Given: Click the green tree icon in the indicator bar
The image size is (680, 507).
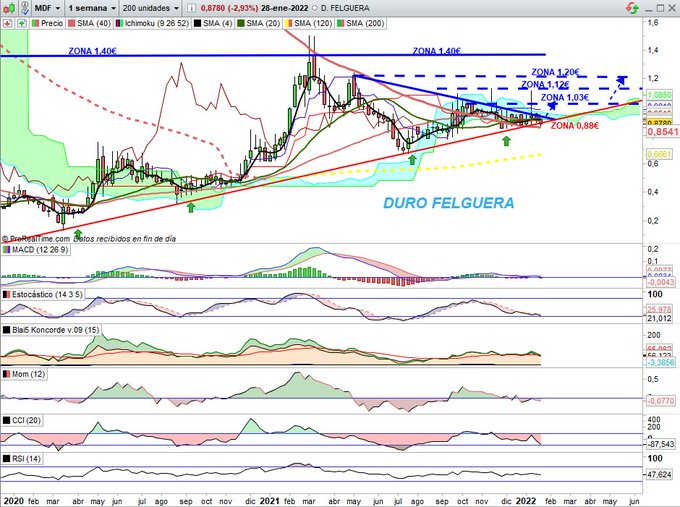Looking at the screenshot, I should (21, 23).
